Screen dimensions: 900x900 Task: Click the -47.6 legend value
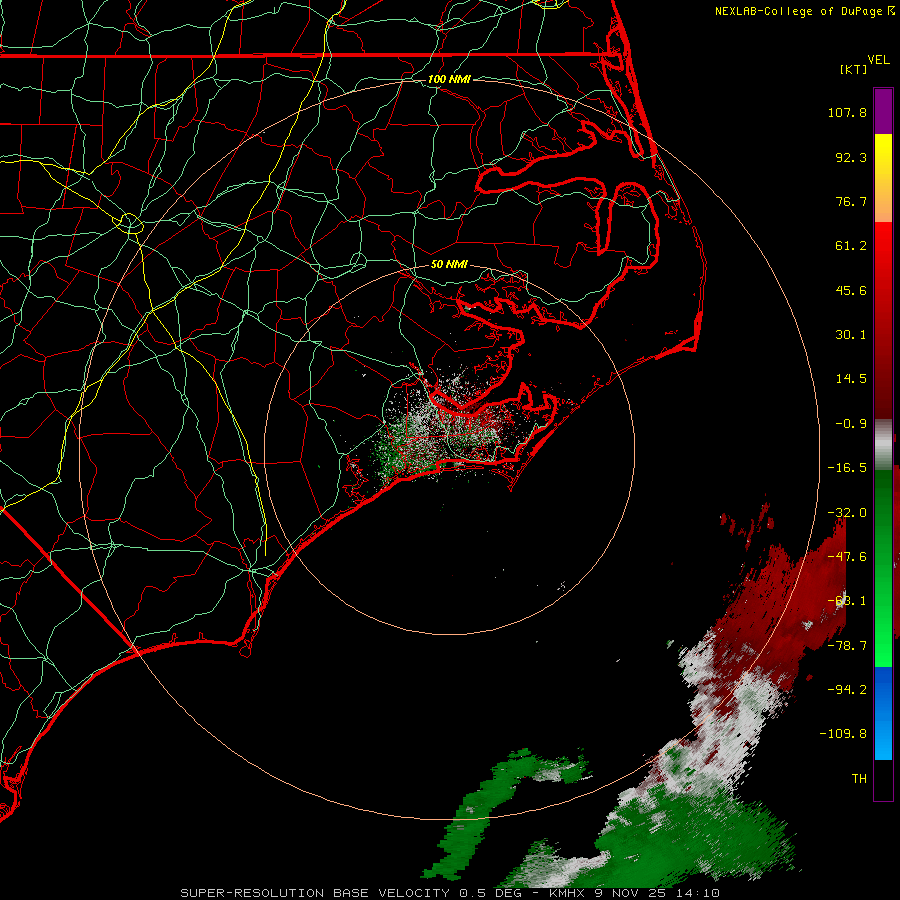[847, 557]
